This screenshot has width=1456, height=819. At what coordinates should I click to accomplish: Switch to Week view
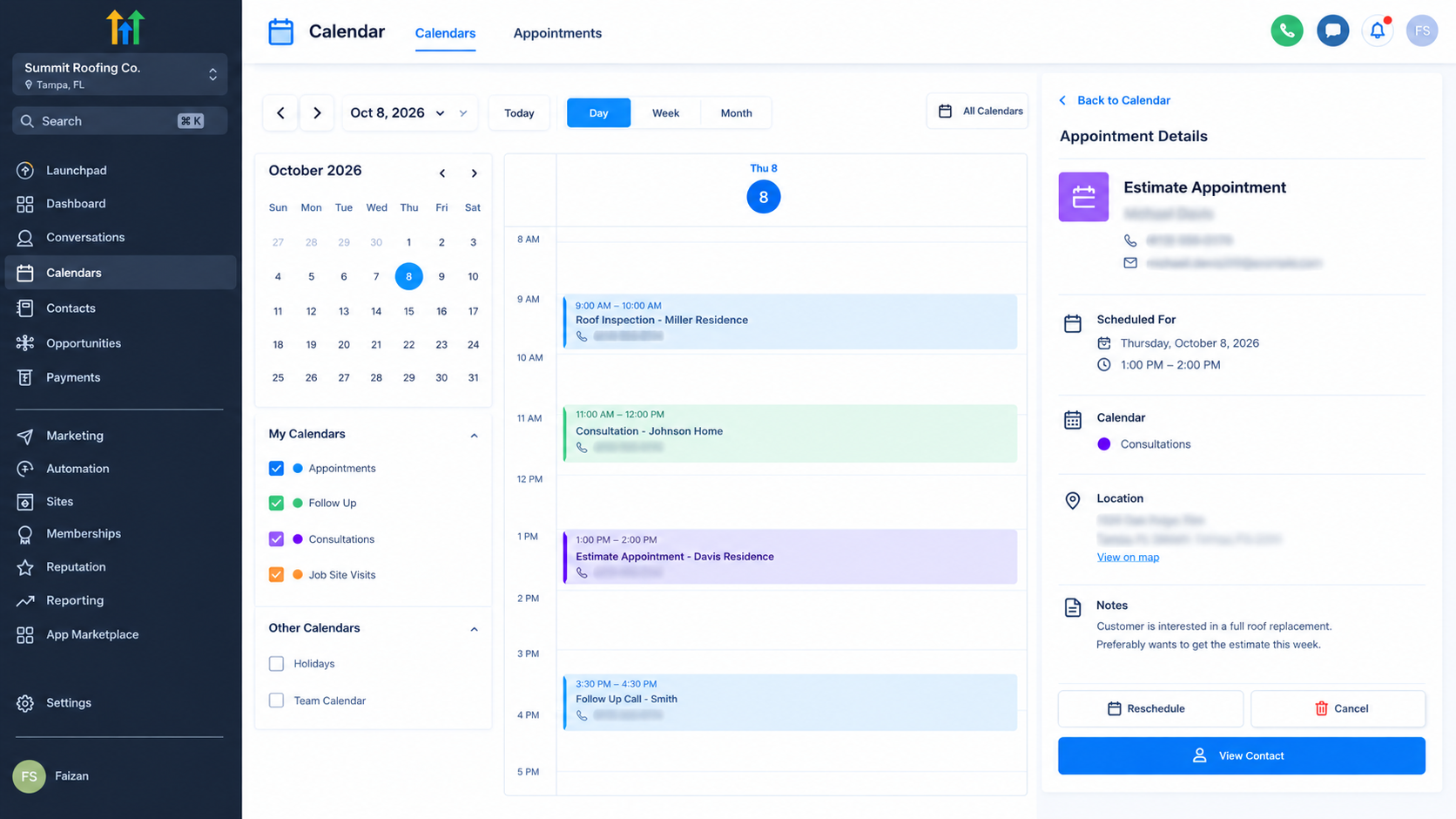pos(665,113)
